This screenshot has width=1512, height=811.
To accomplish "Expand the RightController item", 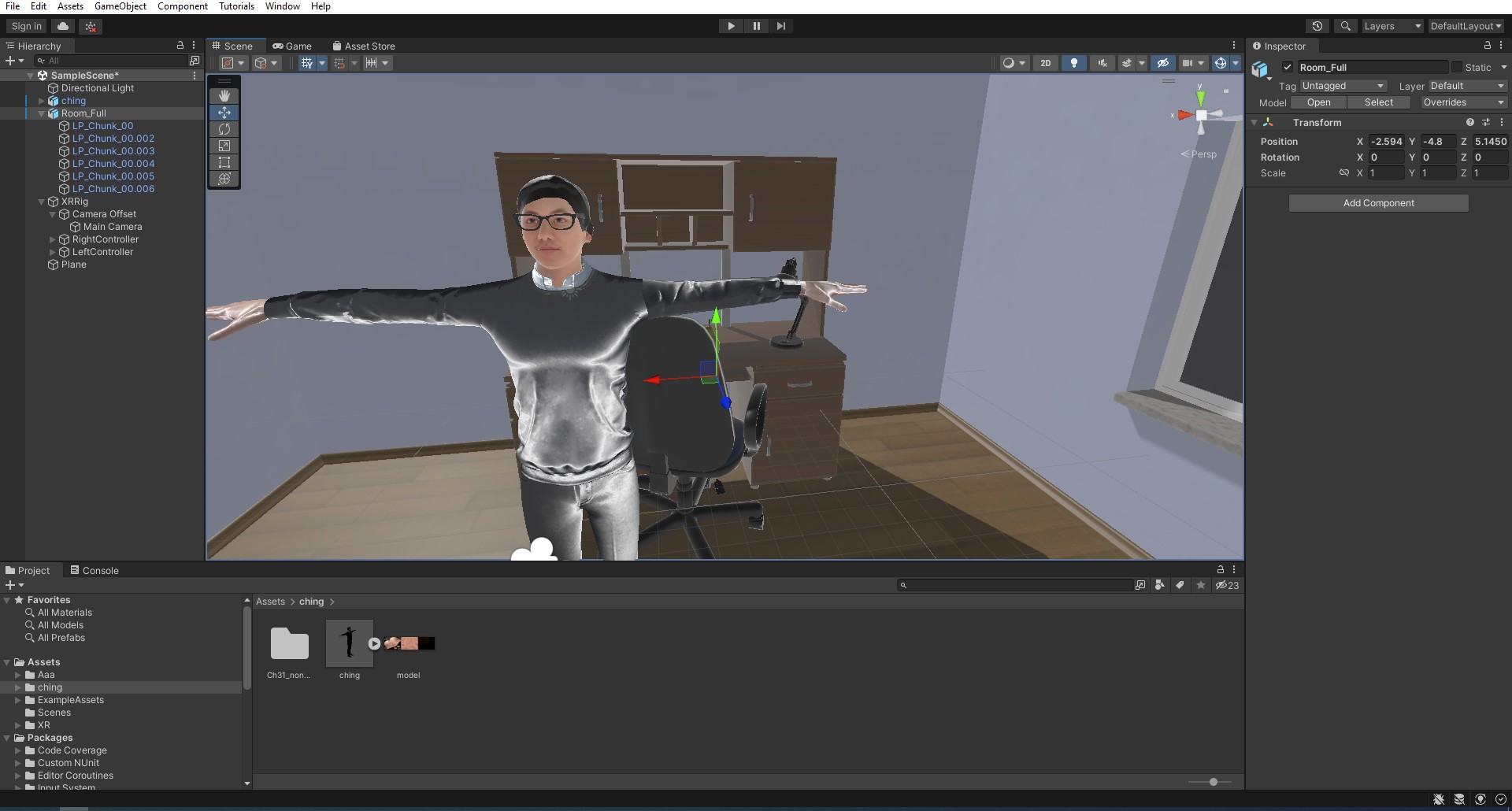I will coord(53,239).
